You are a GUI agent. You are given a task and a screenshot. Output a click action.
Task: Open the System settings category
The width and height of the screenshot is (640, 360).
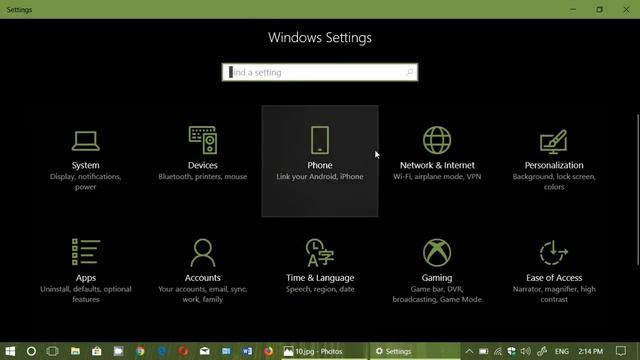point(85,161)
